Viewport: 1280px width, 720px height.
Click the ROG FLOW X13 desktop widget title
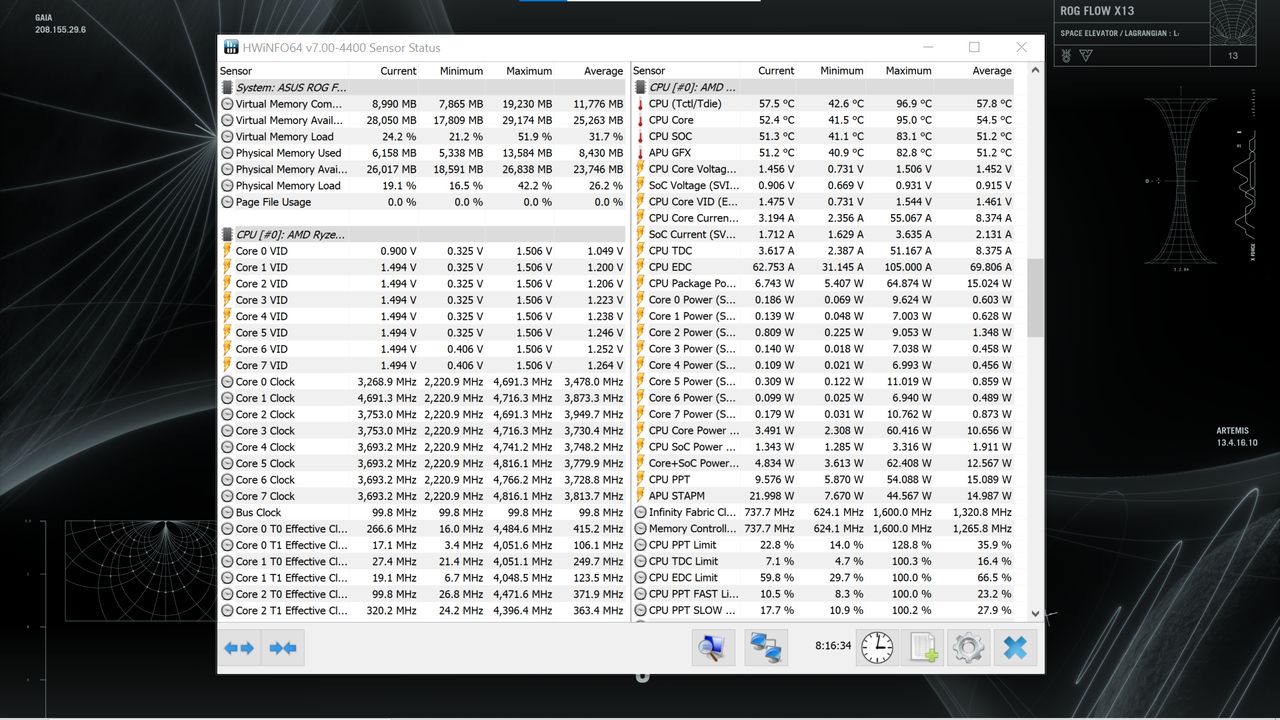[1097, 11]
